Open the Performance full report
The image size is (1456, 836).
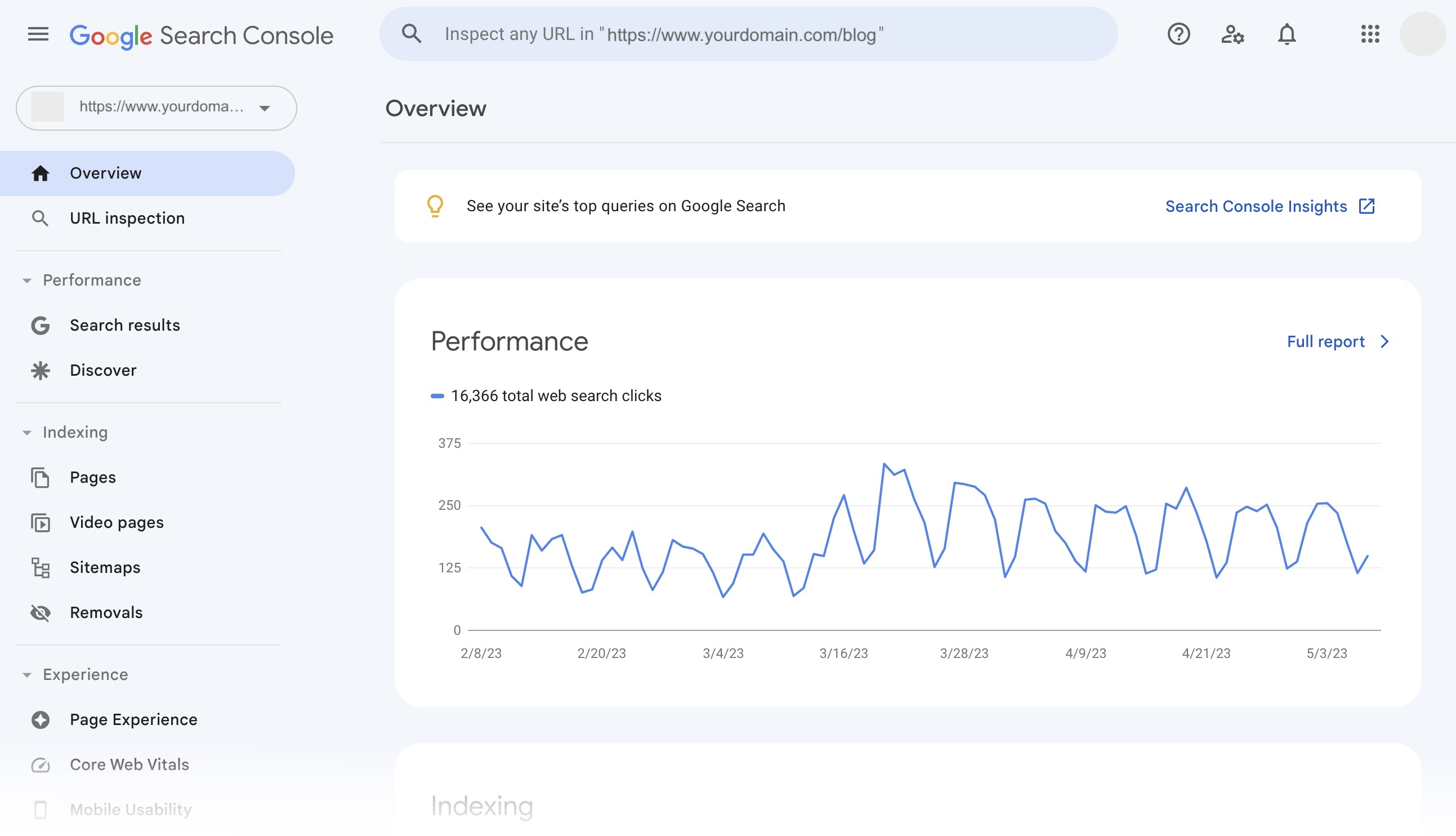coord(1325,341)
